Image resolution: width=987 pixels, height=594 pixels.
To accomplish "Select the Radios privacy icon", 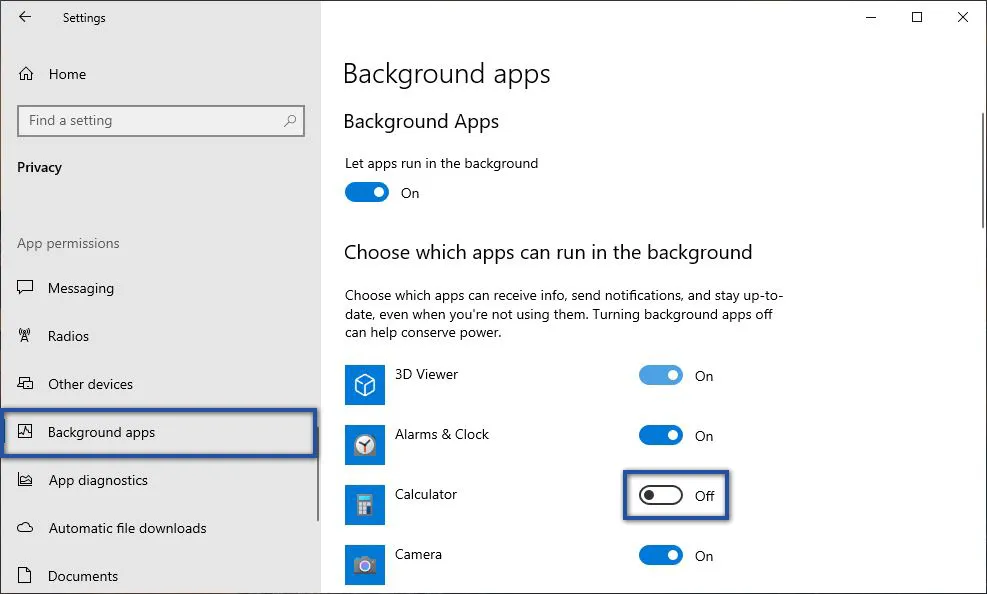I will click(x=27, y=336).
